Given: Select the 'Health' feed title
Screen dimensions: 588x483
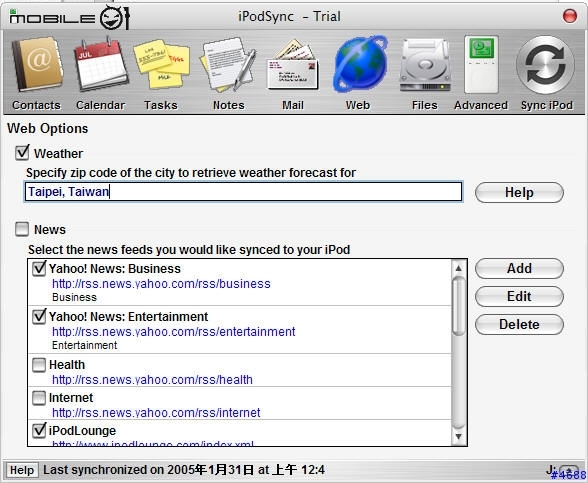Looking at the screenshot, I should tap(67, 364).
